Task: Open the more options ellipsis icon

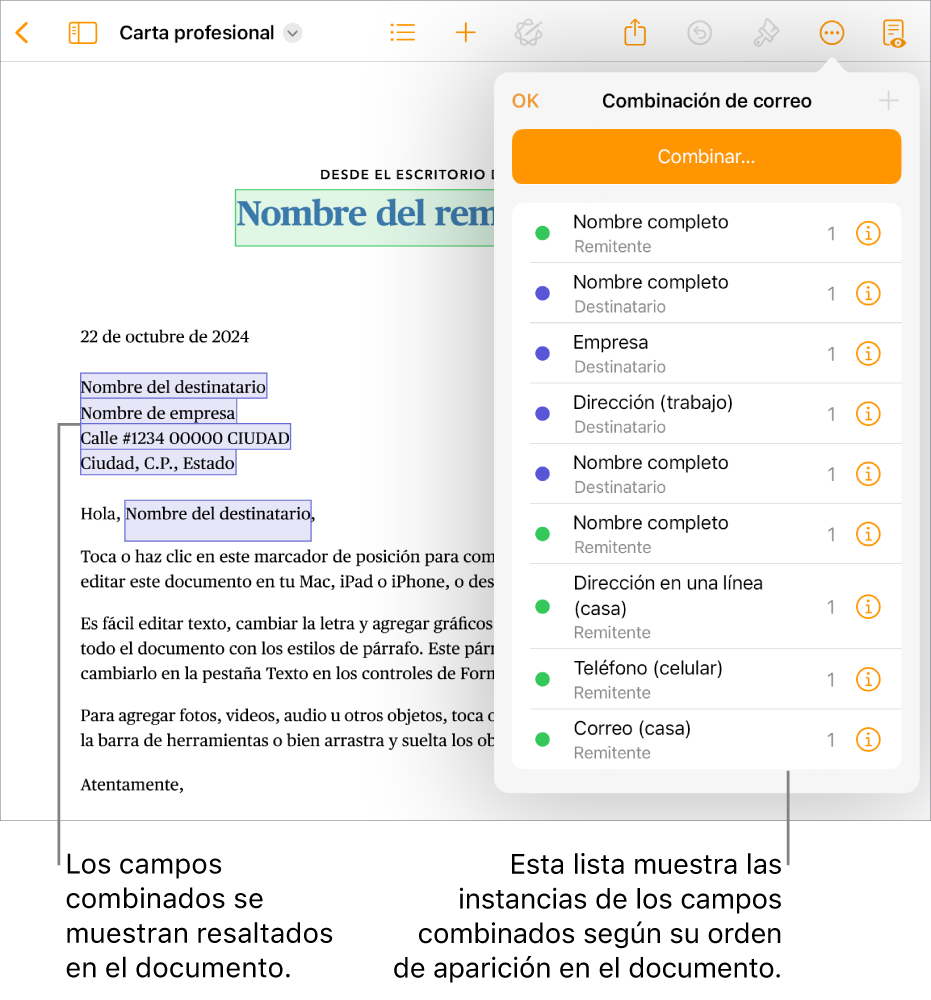Action: tap(832, 33)
